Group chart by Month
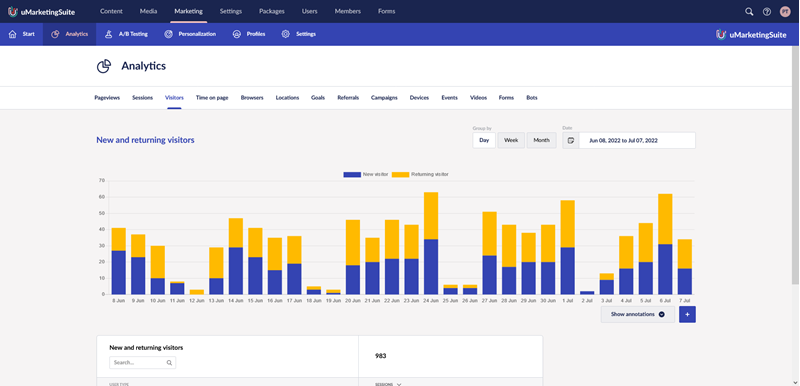The height and width of the screenshot is (386, 800). click(x=541, y=140)
